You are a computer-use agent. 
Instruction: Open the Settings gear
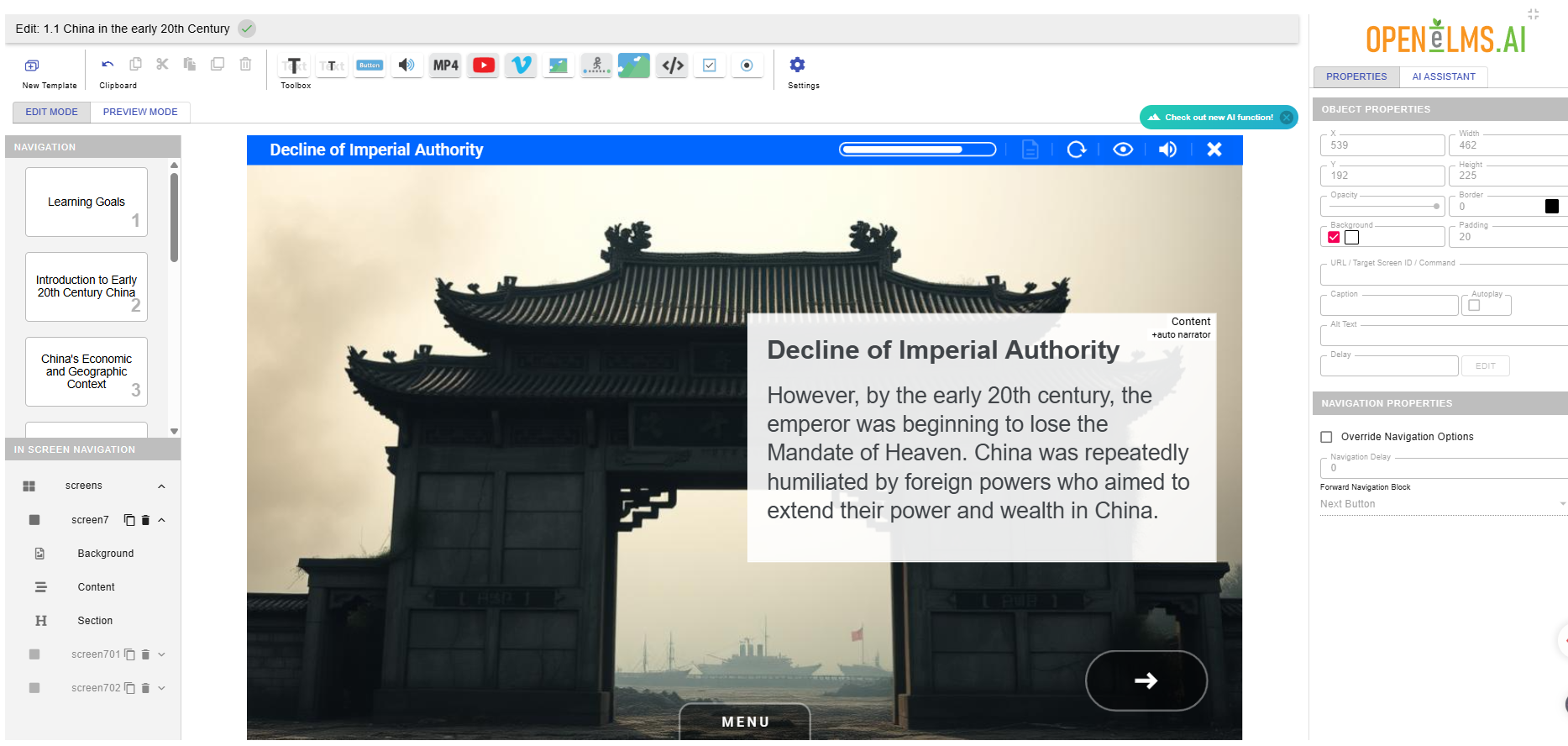(798, 65)
